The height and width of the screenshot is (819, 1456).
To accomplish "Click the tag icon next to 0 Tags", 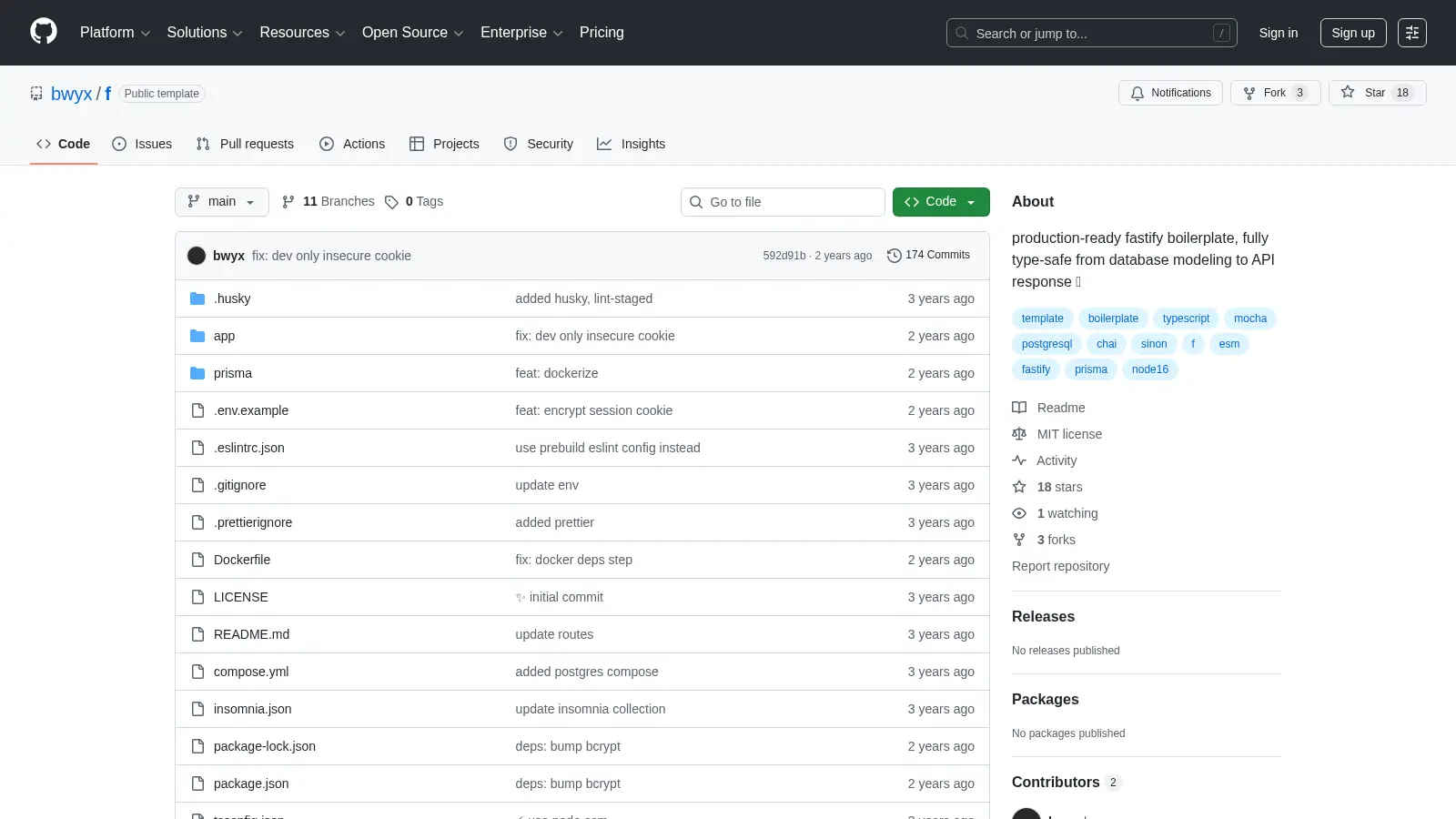I will click(391, 202).
